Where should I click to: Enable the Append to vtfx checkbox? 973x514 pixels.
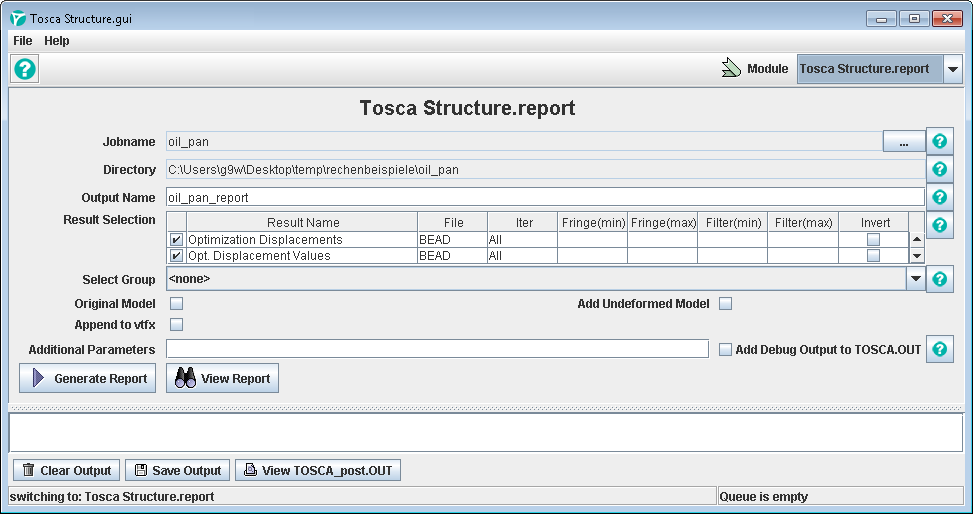177,325
